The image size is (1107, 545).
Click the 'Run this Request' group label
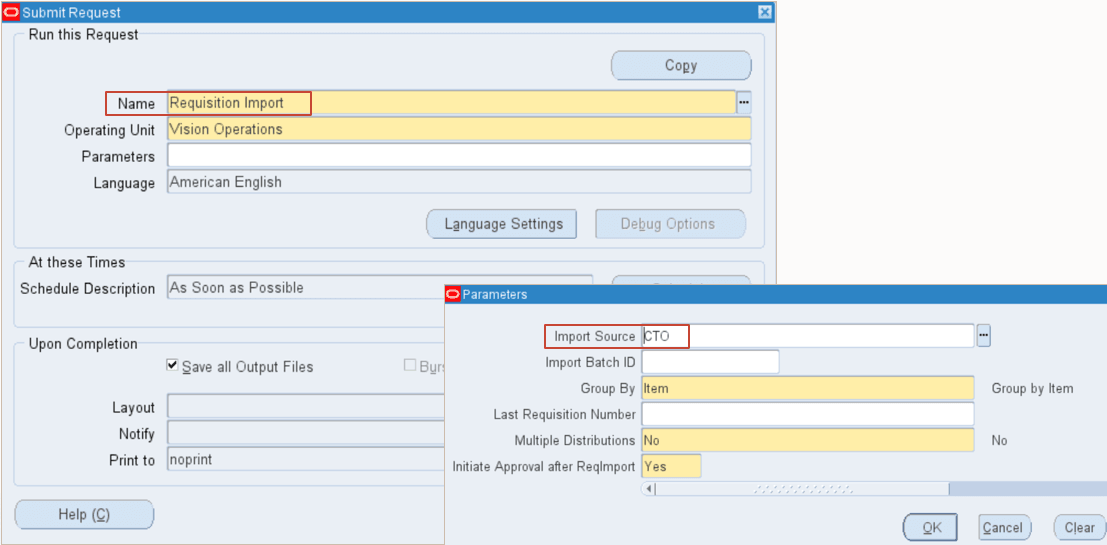(x=83, y=35)
